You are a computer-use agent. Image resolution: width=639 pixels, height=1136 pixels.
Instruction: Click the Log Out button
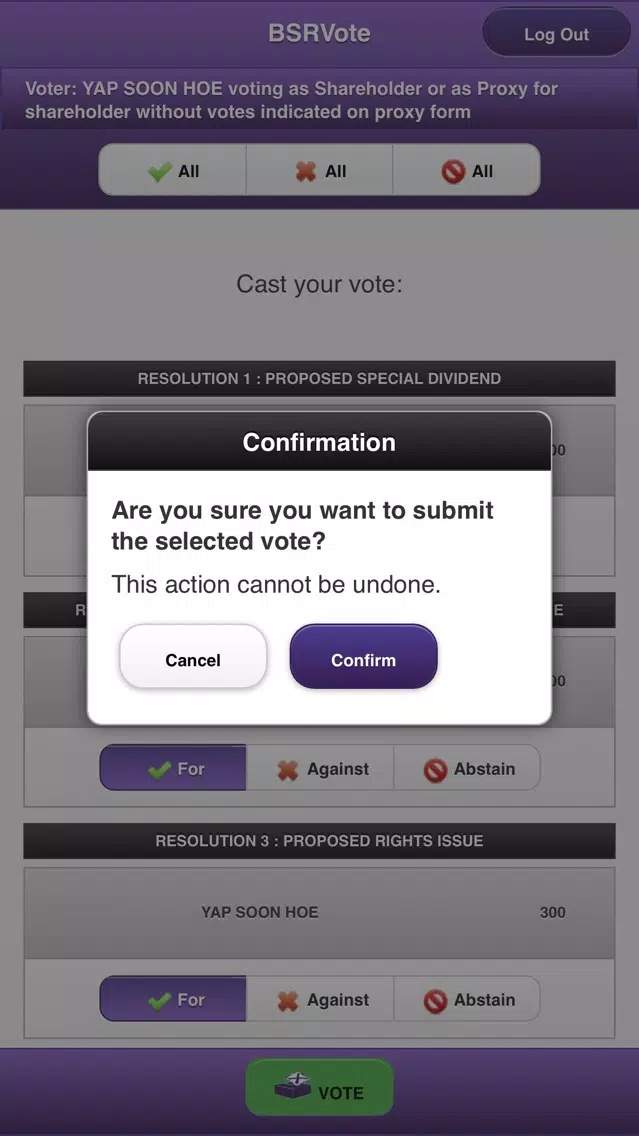[556, 33]
